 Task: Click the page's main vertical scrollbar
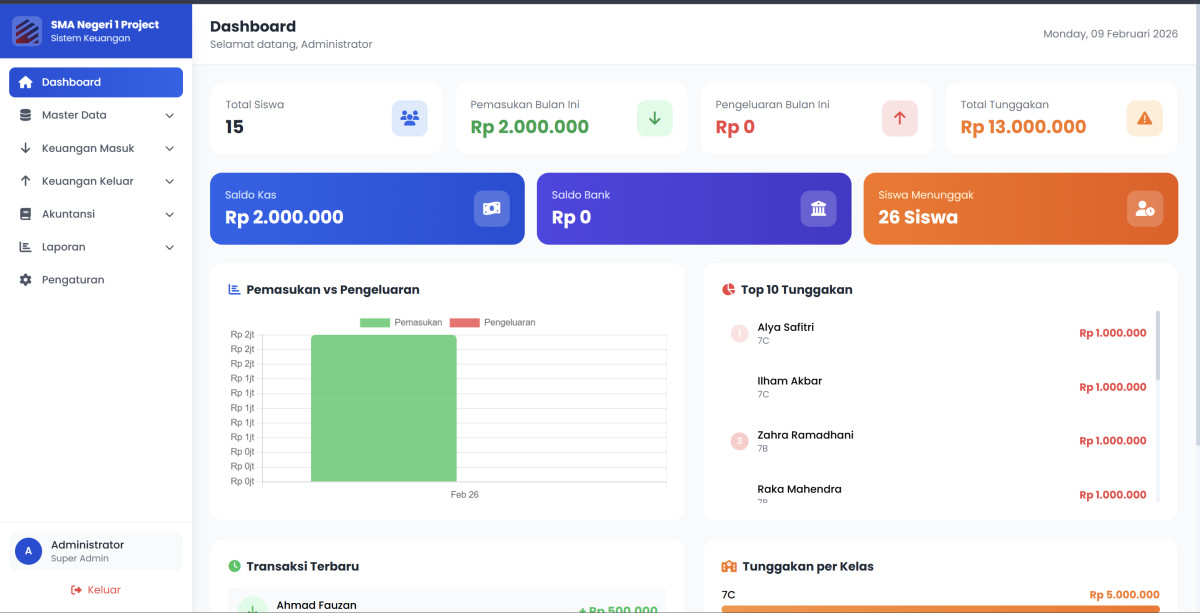tap(1196, 225)
